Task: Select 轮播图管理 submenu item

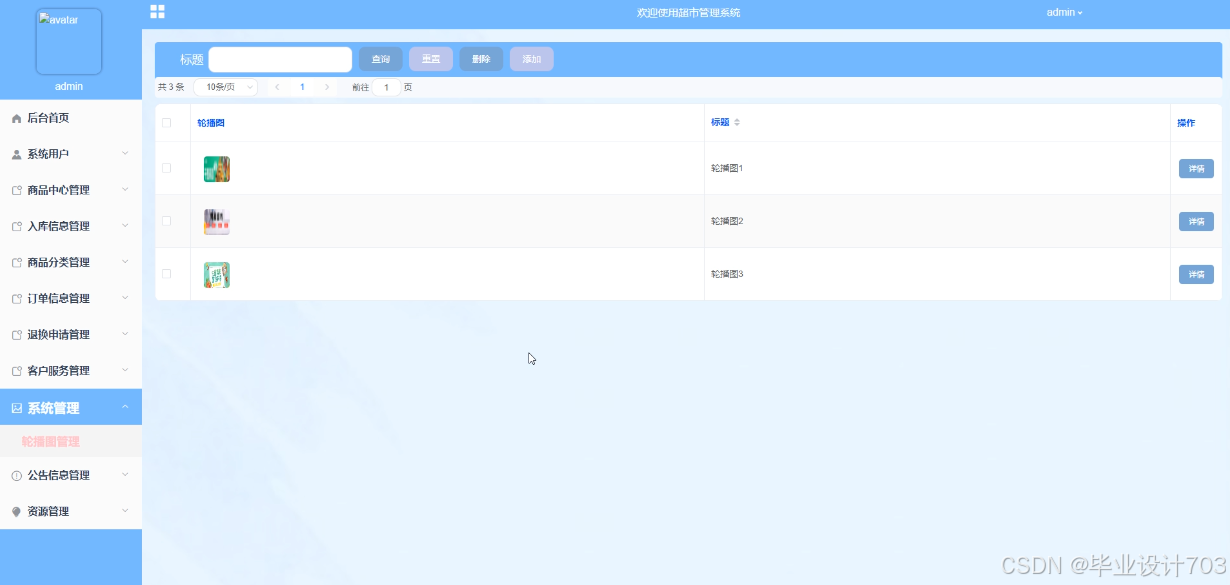Action: (x=71, y=441)
